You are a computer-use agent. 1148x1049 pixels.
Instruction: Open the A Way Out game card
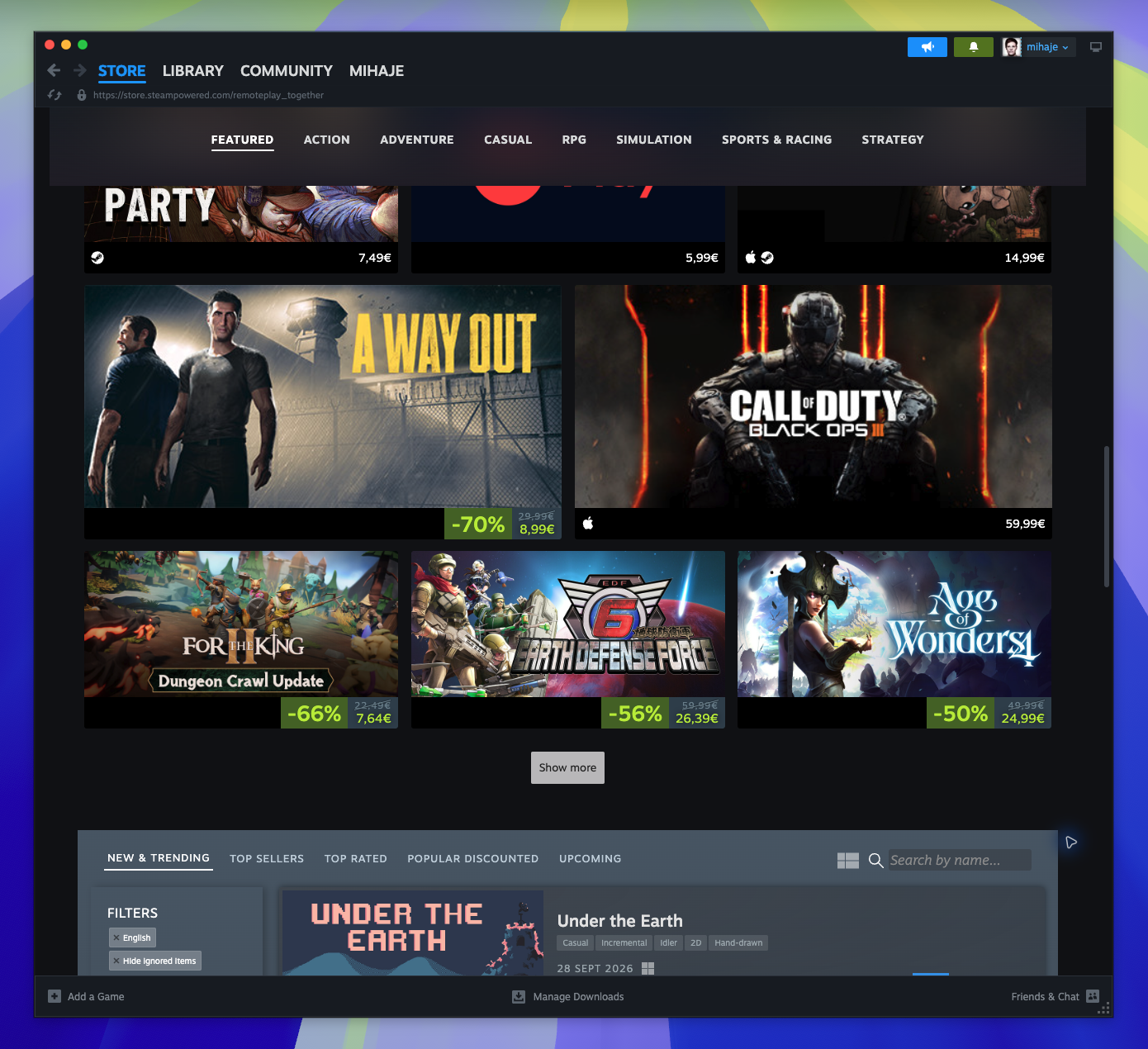click(323, 412)
